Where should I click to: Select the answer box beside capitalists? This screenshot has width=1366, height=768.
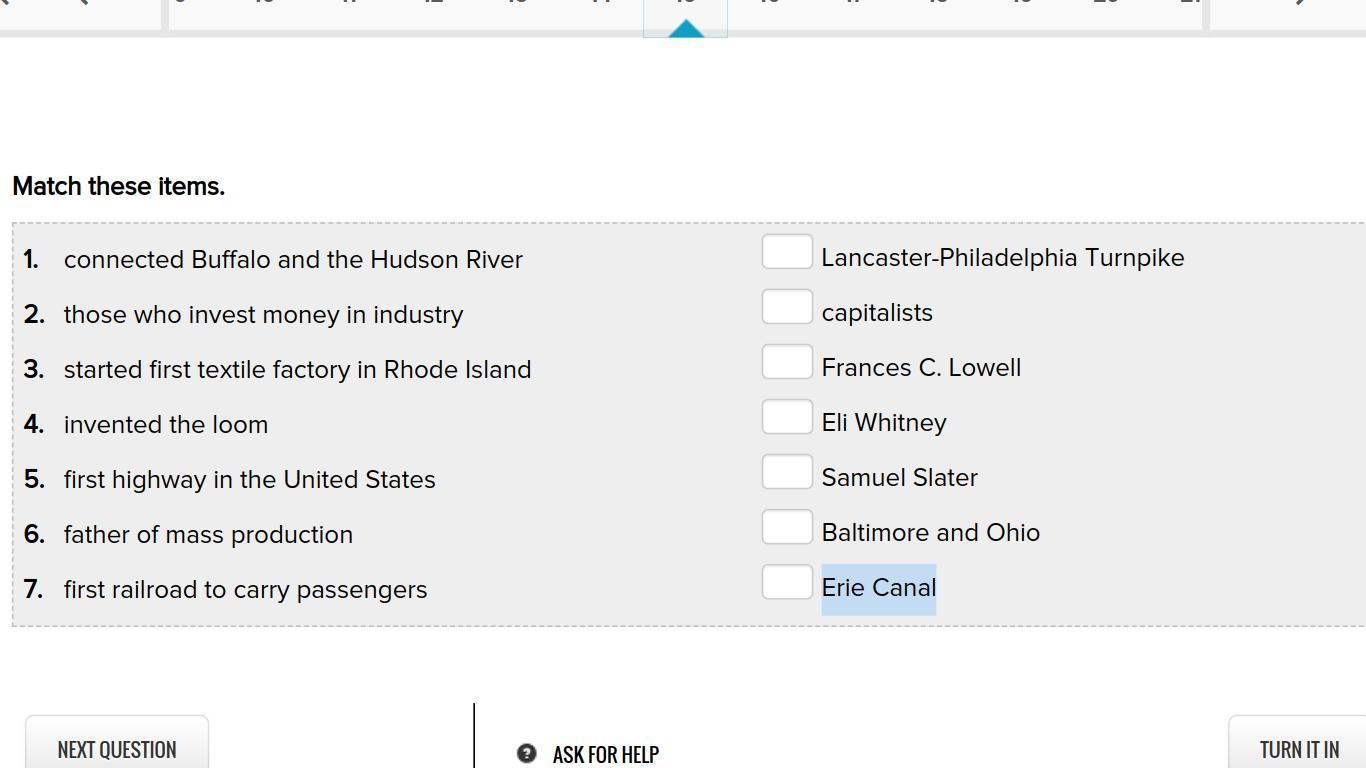[x=786, y=307]
